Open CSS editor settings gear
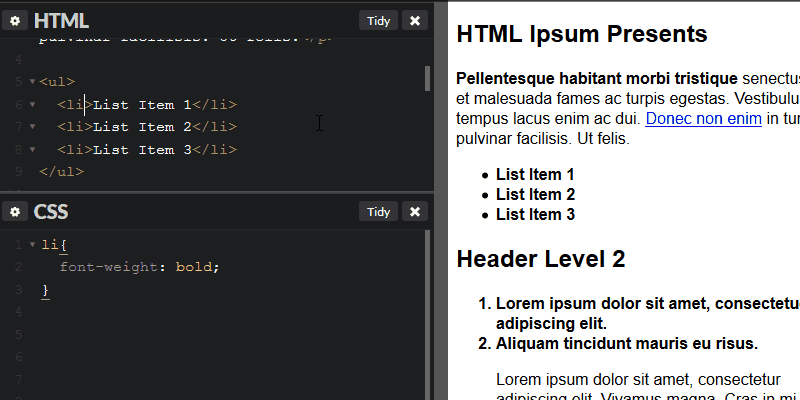800x400 pixels. coord(15,212)
